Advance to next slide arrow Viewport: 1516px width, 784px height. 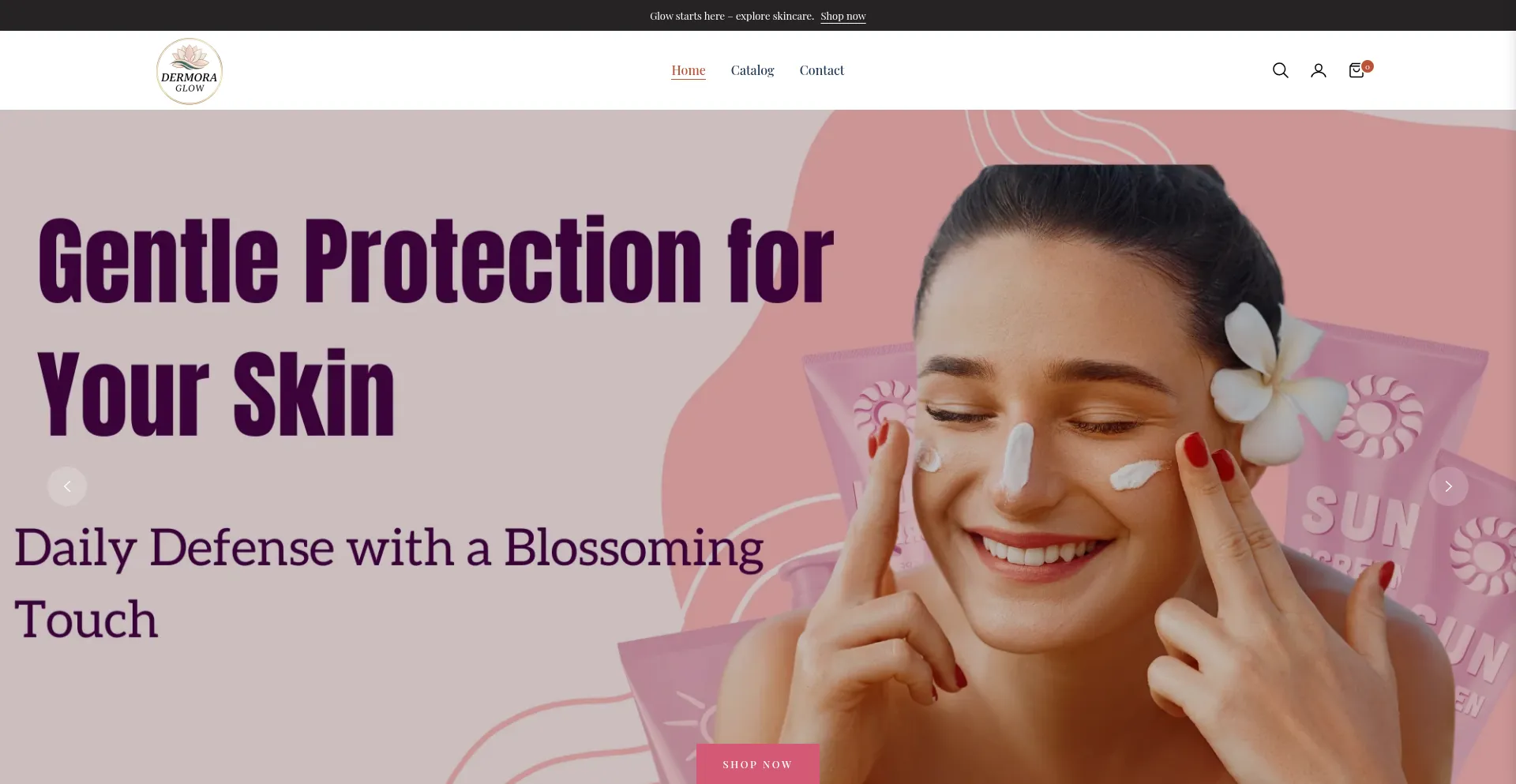click(x=1448, y=486)
